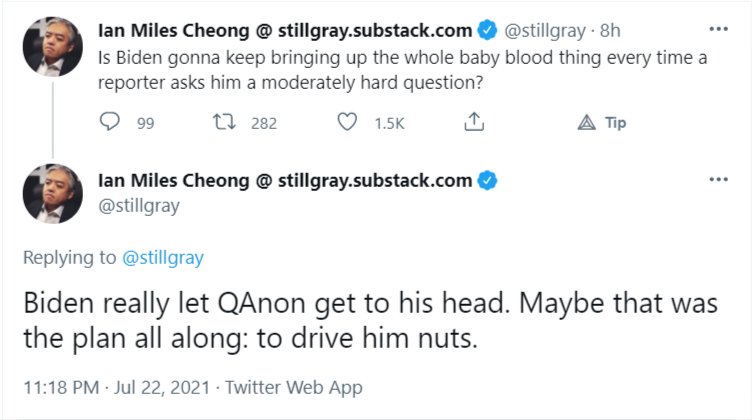Click the @stillgray handle under second name

click(x=140, y=204)
